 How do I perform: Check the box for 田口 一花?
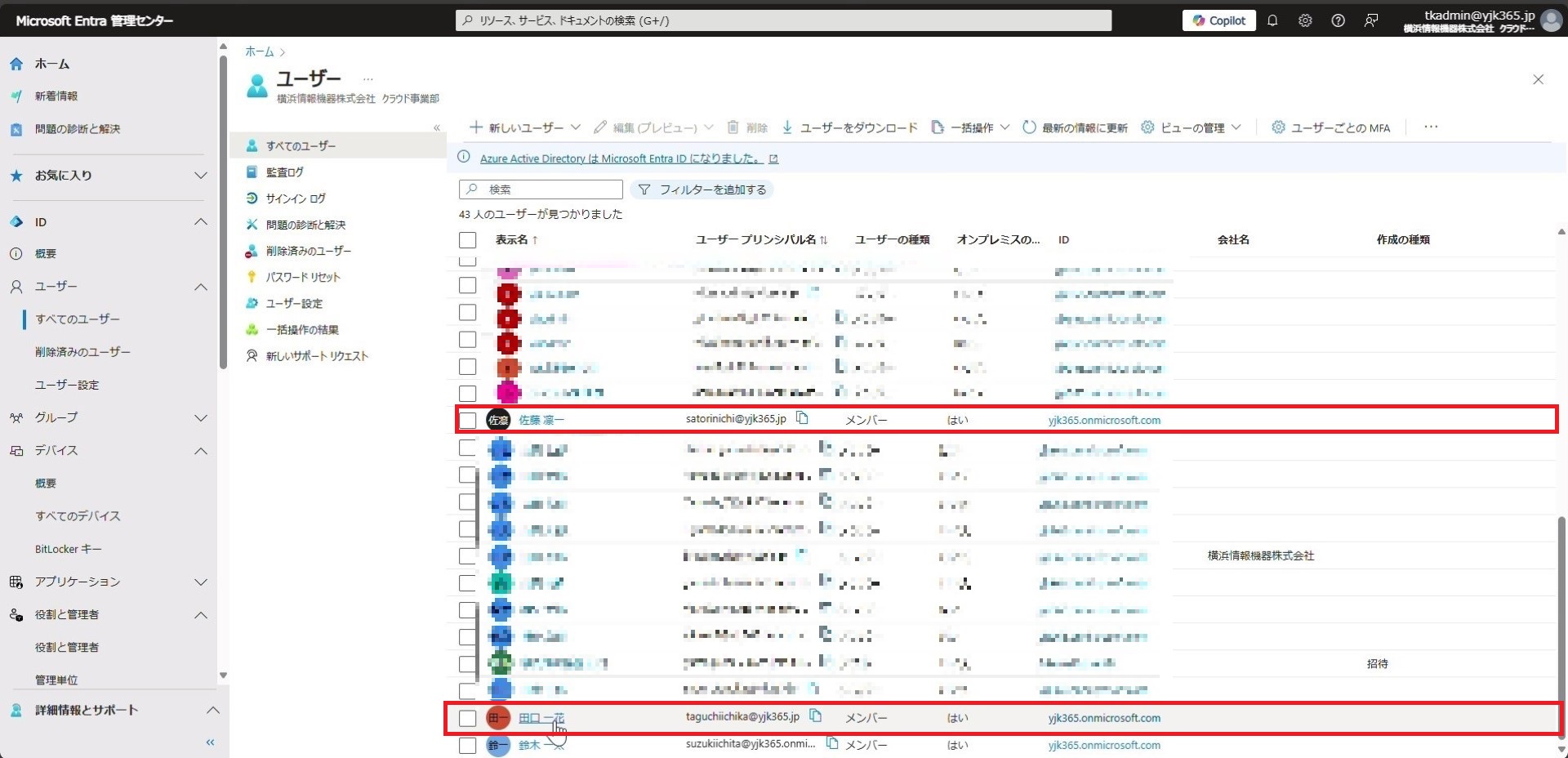coord(467,719)
